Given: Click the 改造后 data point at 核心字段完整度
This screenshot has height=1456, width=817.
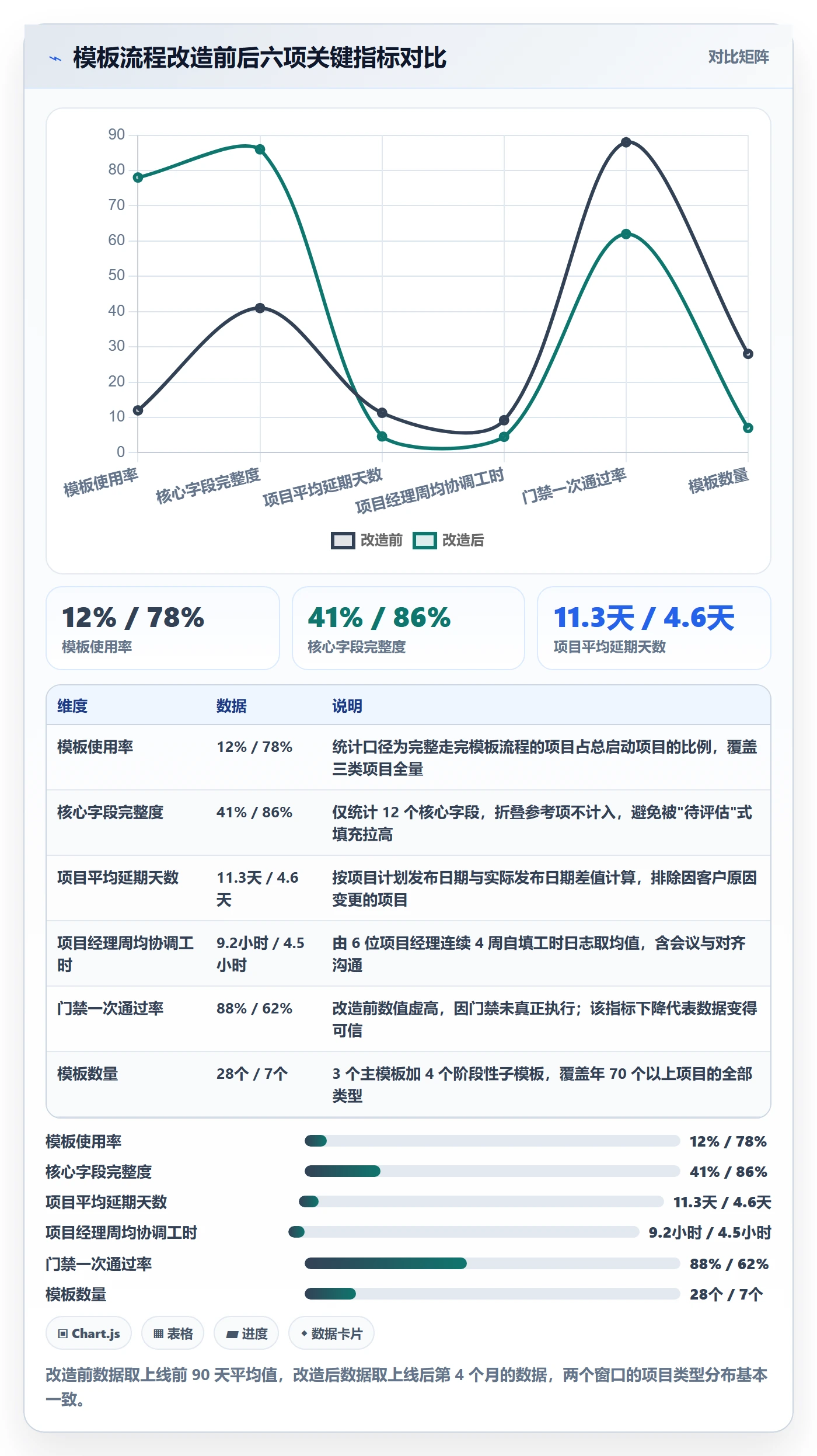Looking at the screenshot, I should coord(260,149).
